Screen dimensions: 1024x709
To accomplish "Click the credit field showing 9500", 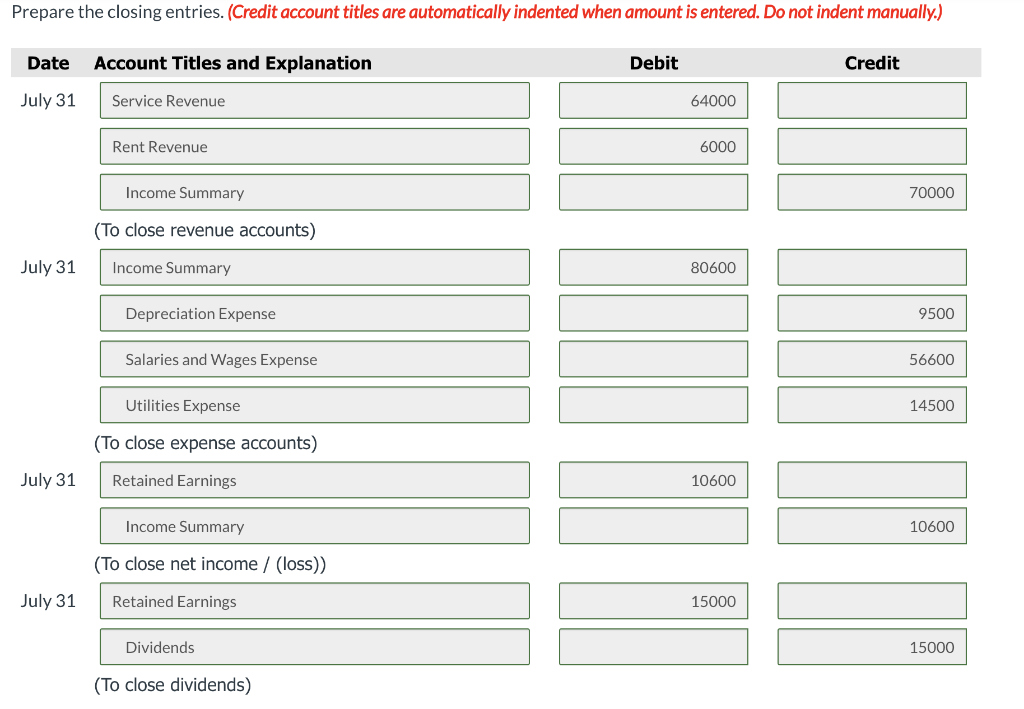I will click(x=872, y=313).
